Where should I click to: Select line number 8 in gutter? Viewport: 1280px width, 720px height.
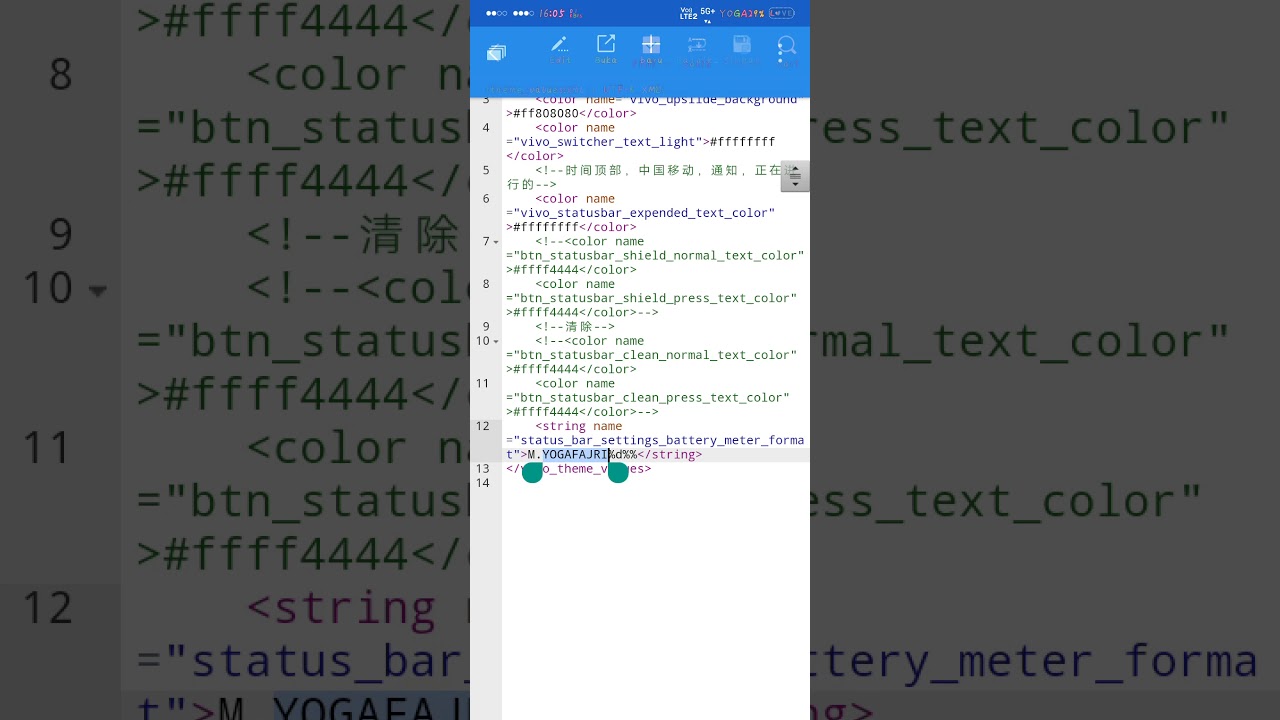coord(486,284)
